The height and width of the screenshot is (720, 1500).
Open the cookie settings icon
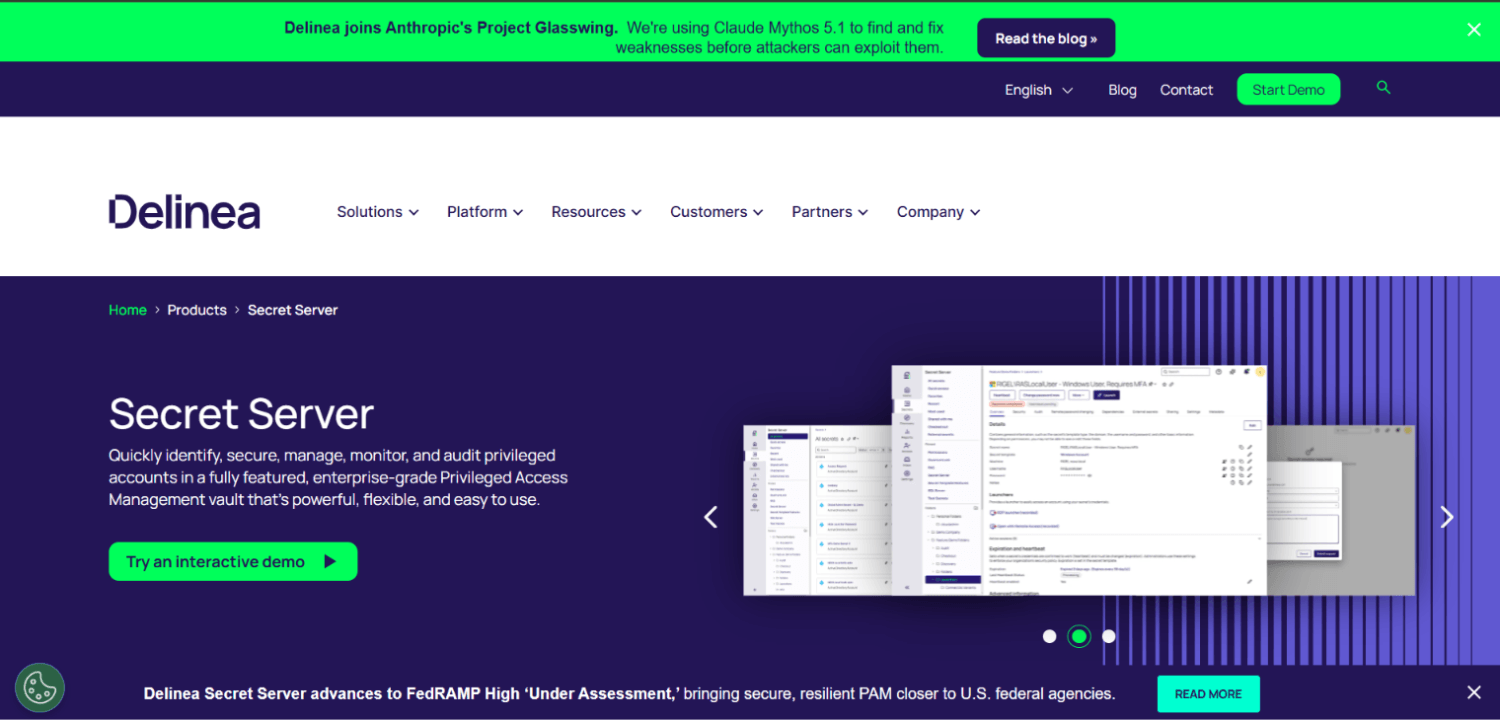pyautogui.click(x=40, y=688)
